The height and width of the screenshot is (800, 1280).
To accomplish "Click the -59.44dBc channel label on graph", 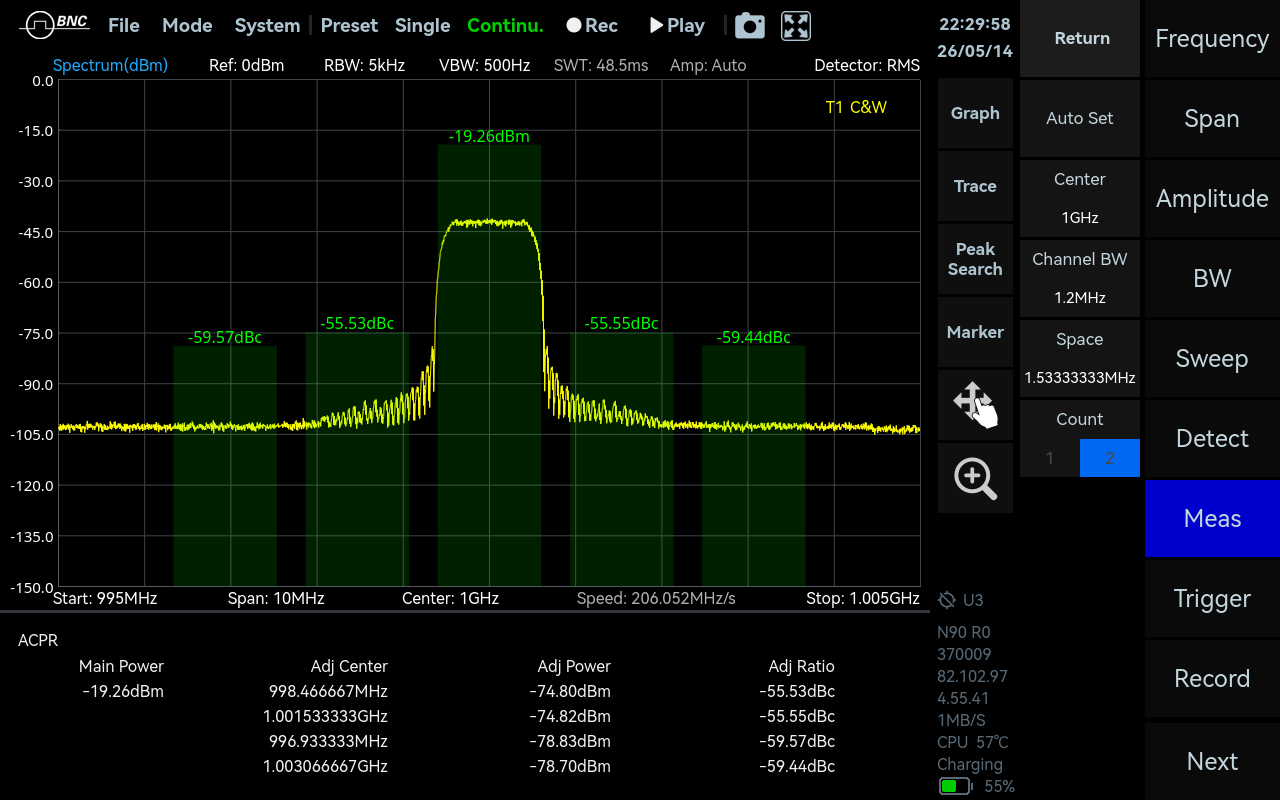I will pos(754,337).
